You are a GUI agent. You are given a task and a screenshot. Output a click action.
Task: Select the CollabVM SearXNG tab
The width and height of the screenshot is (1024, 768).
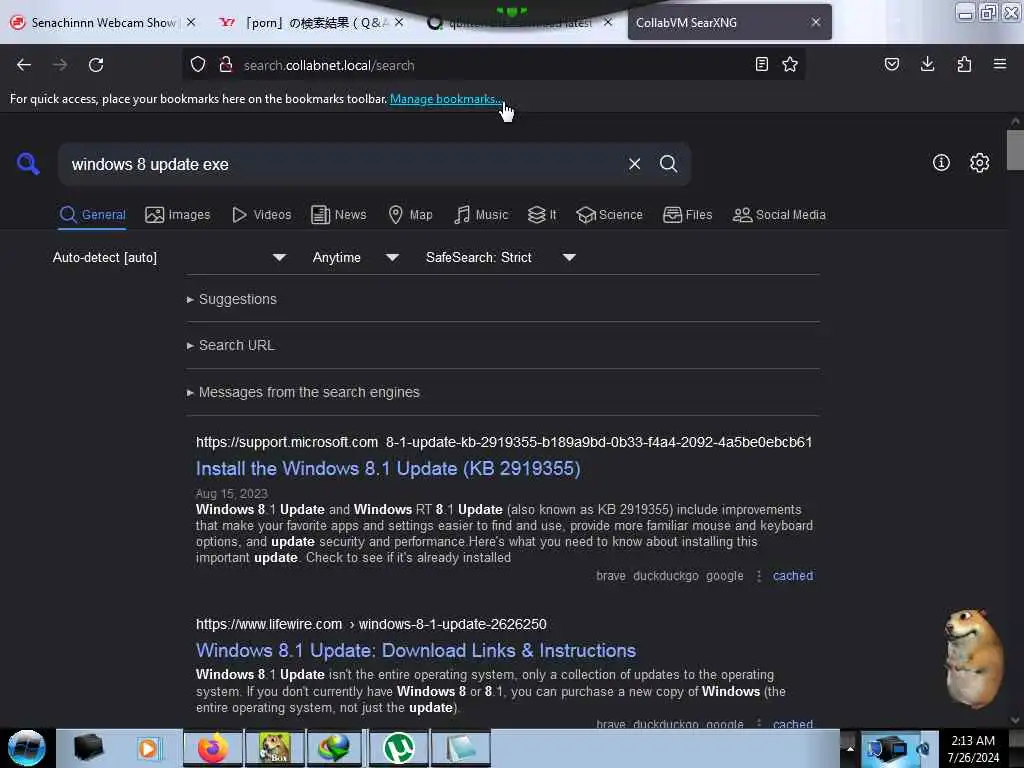tap(729, 22)
